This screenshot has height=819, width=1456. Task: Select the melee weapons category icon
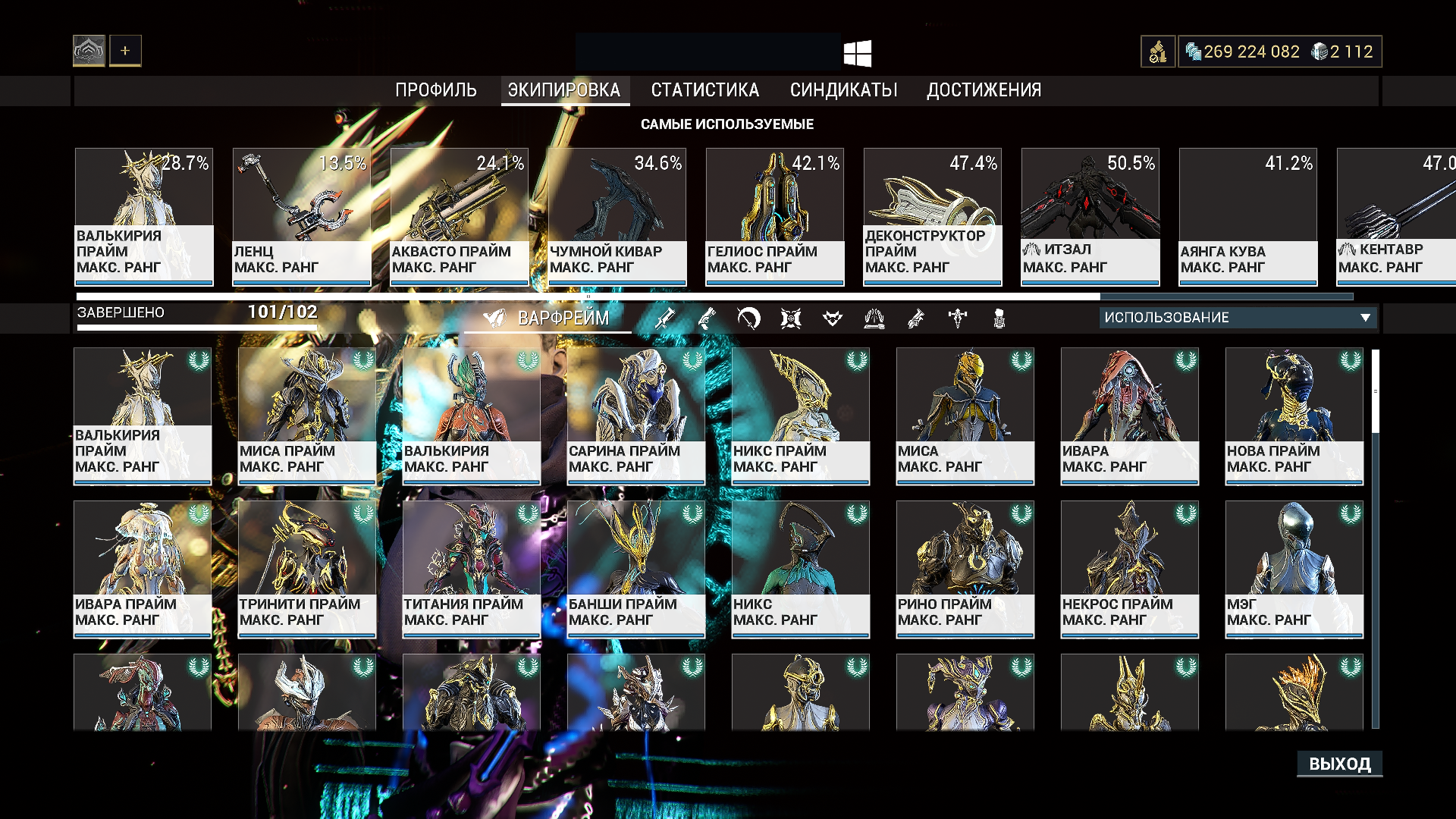pyautogui.click(x=748, y=318)
